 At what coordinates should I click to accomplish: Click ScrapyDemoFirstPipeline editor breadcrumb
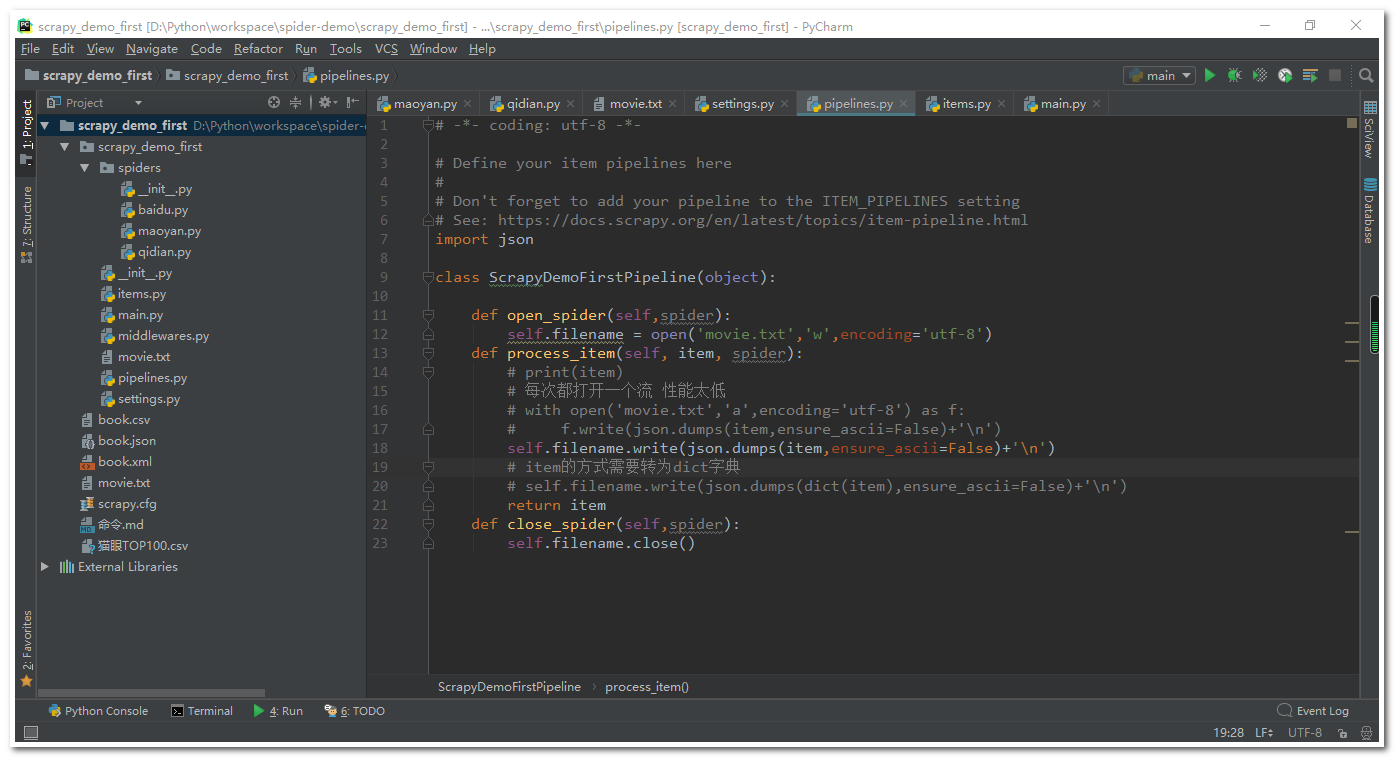pyautogui.click(x=509, y=687)
